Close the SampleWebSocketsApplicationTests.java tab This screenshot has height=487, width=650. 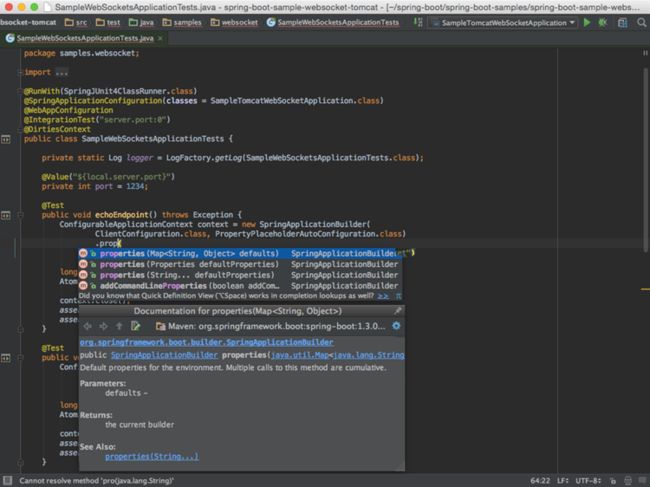point(160,38)
